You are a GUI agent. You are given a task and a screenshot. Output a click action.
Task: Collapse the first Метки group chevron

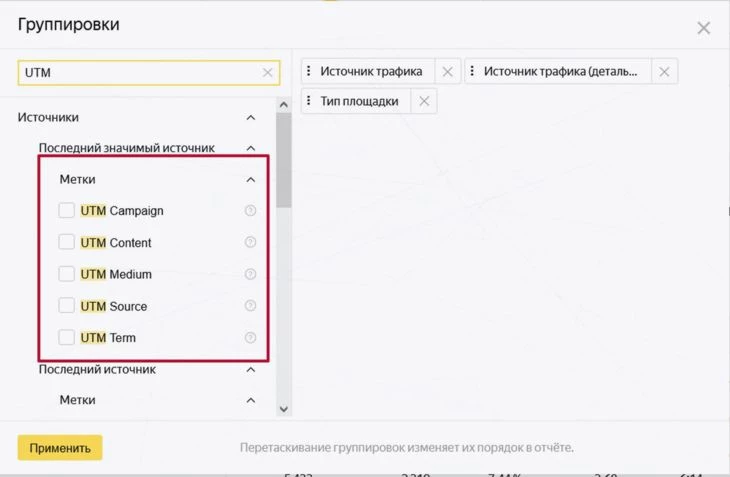click(250, 180)
